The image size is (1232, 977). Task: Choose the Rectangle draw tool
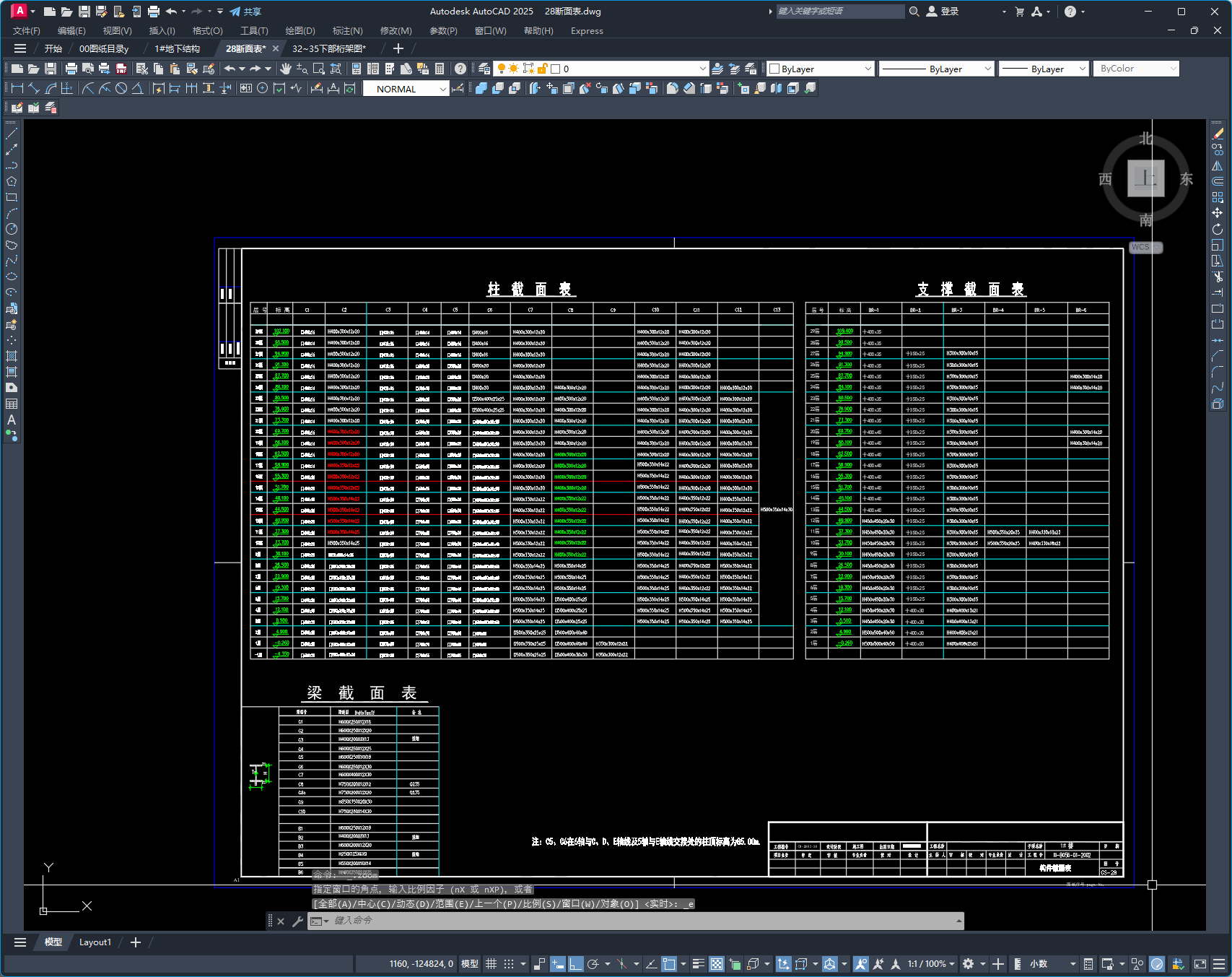pos(12,197)
